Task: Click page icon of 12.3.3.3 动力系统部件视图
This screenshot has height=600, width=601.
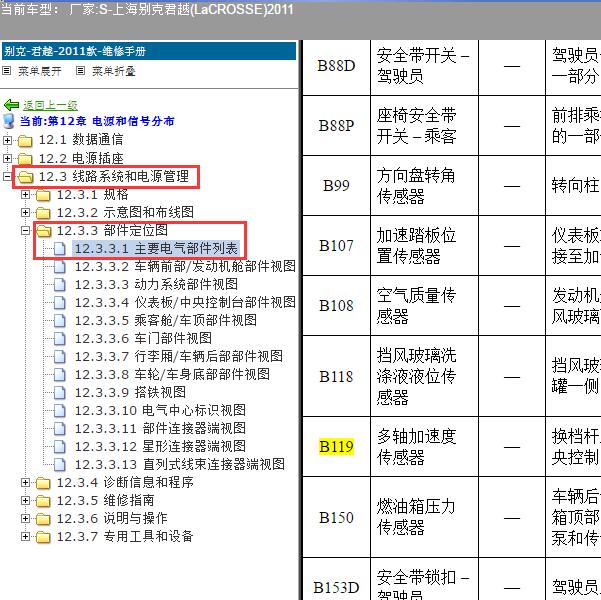Action: [59, 285]
